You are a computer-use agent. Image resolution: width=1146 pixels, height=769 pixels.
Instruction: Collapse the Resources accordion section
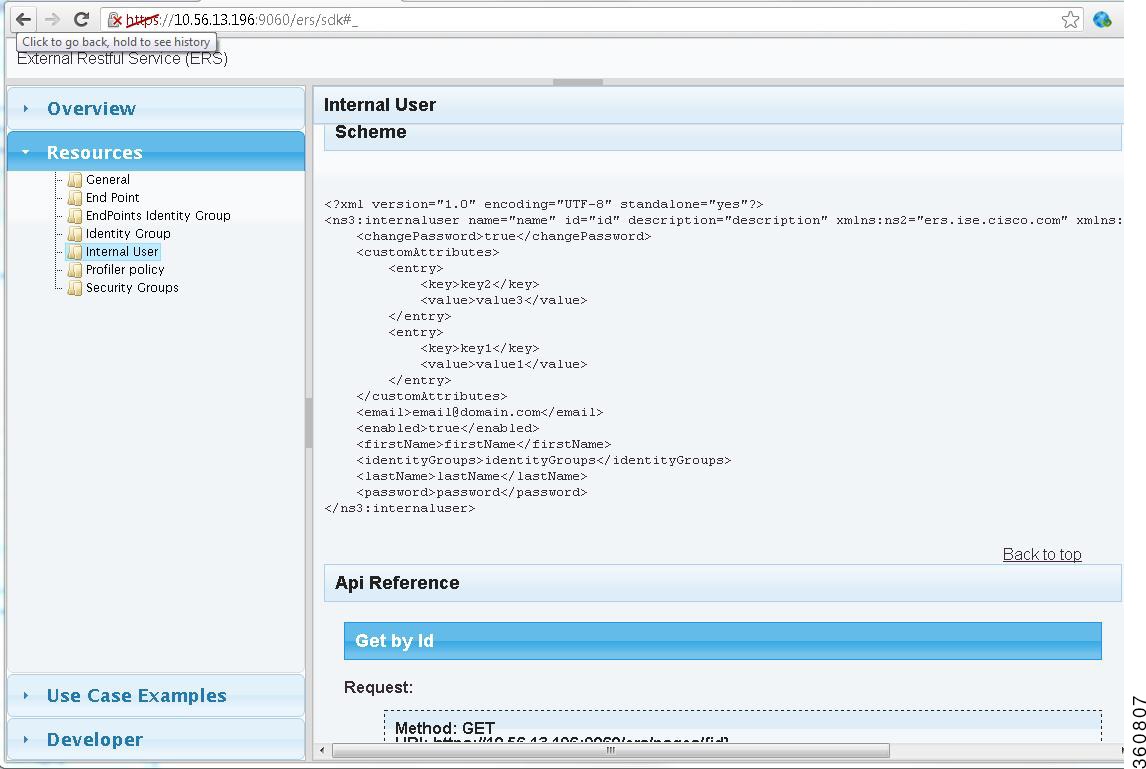156,152
